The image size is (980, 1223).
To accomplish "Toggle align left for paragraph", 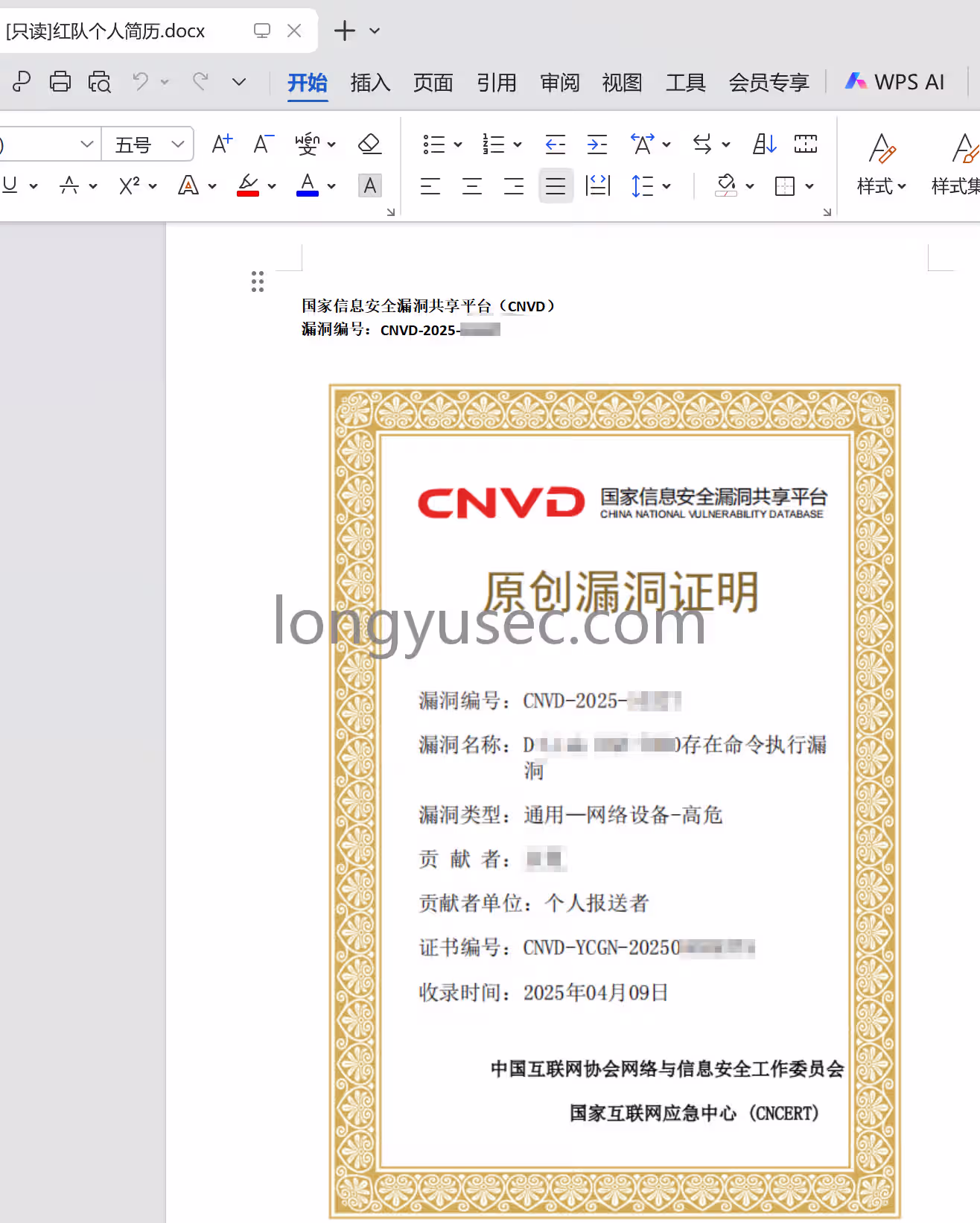I will pyautogui.click(x=430, y=186).
